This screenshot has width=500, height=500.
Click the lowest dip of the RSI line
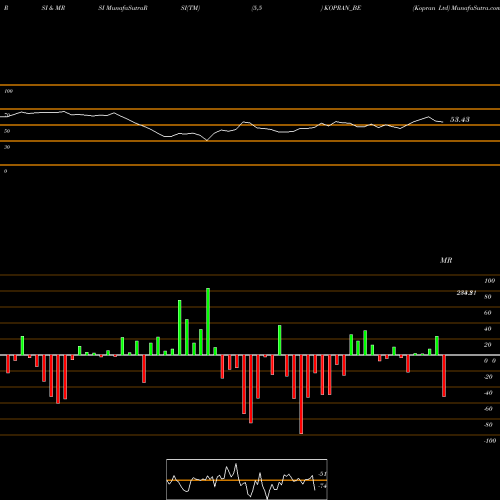(207, 140)
